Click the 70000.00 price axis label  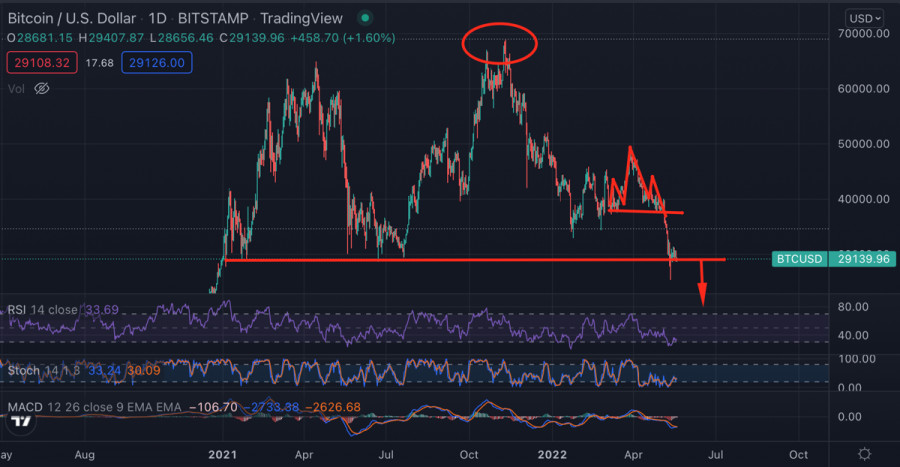click(x=864, y=33)
